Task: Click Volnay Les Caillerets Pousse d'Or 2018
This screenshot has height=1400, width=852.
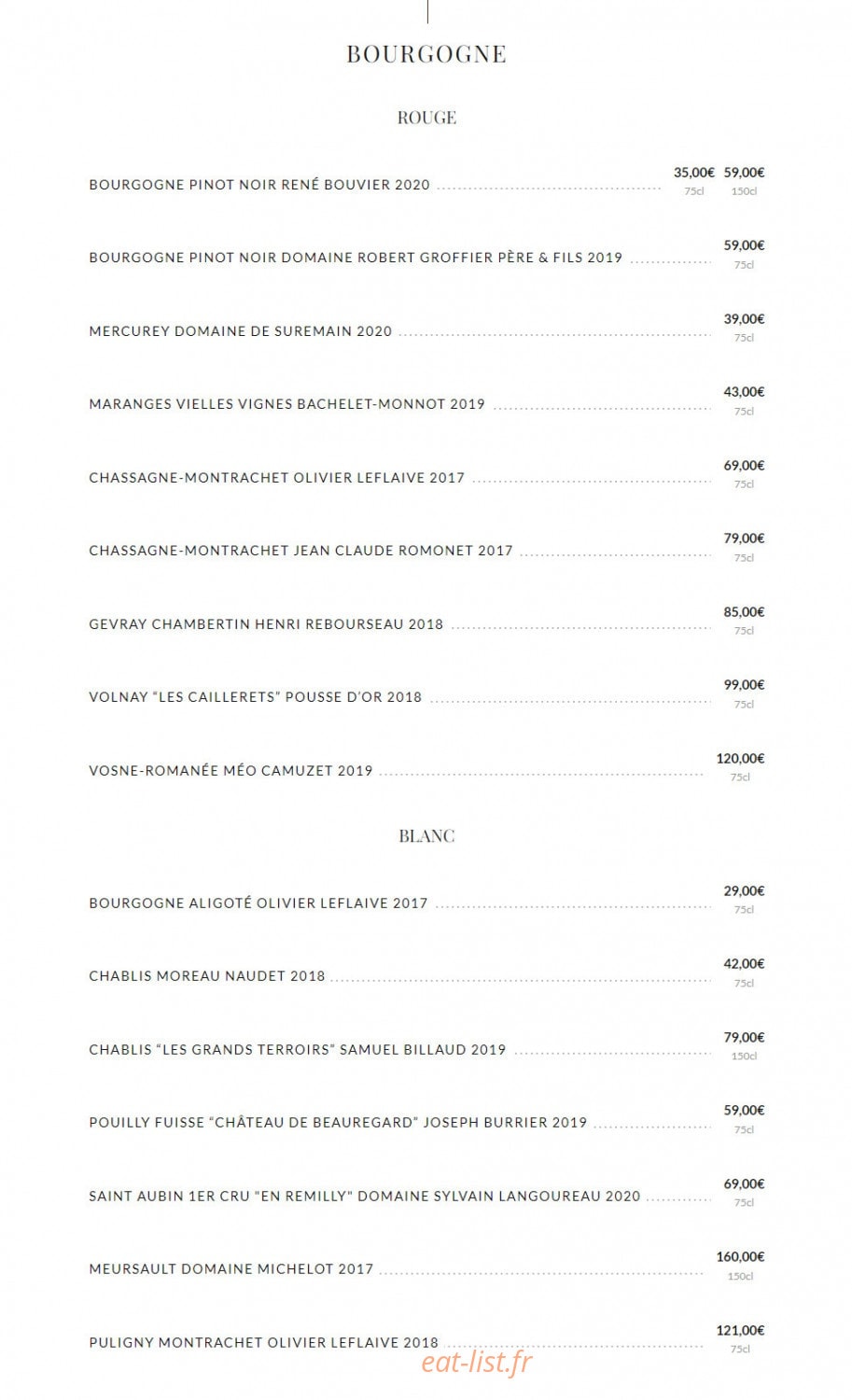Action: click(256, 697)
